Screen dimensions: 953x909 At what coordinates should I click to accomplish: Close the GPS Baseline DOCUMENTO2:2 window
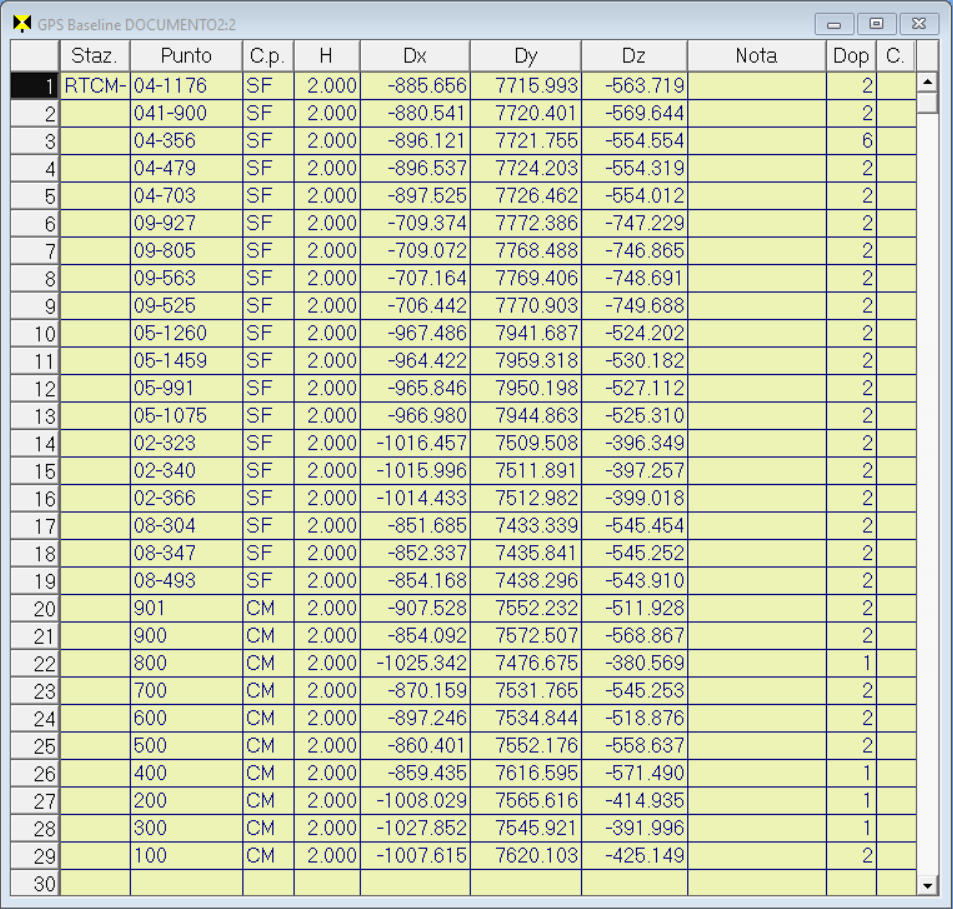coord(919,24)
